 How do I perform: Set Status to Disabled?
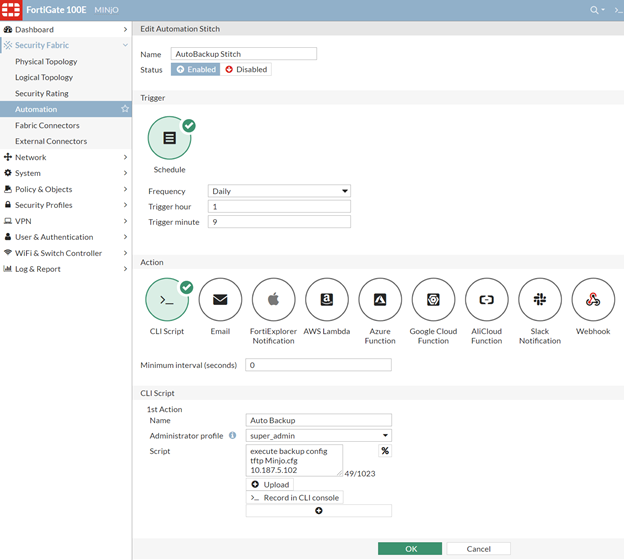(246, 70)
